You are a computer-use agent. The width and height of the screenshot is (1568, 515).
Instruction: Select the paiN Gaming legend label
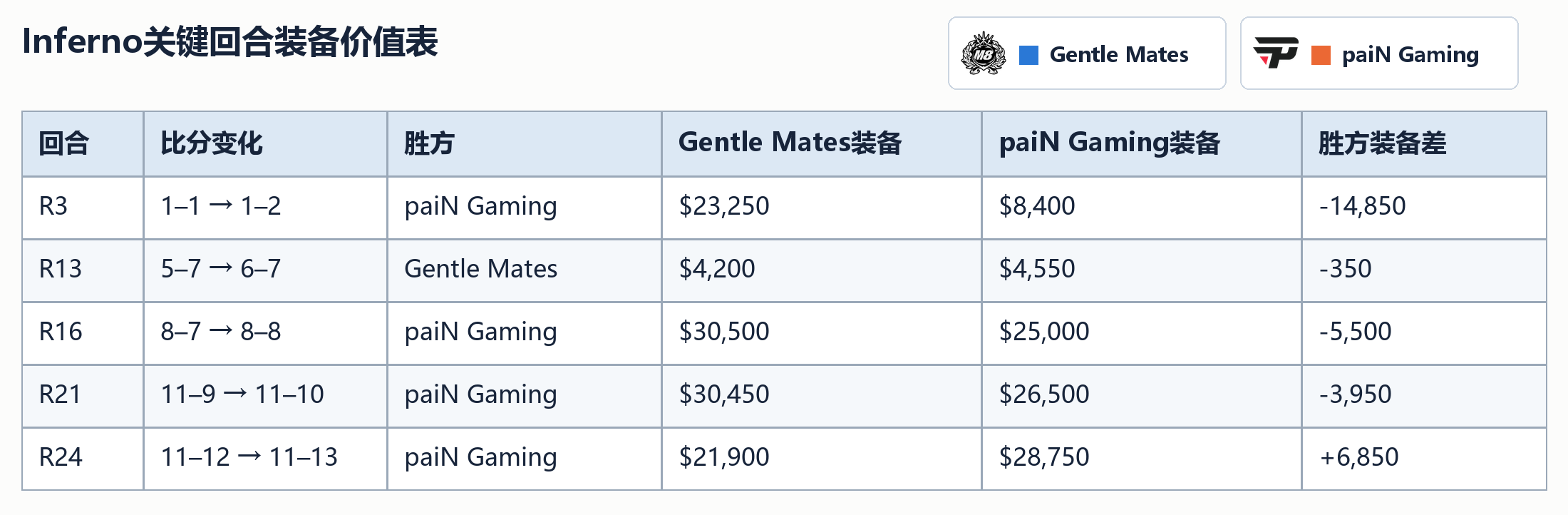[1410, 55]
